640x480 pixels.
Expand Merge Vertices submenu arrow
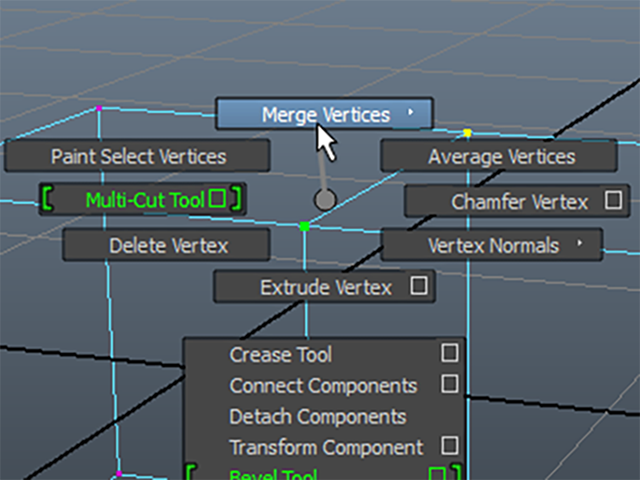[x=411, y=112]
